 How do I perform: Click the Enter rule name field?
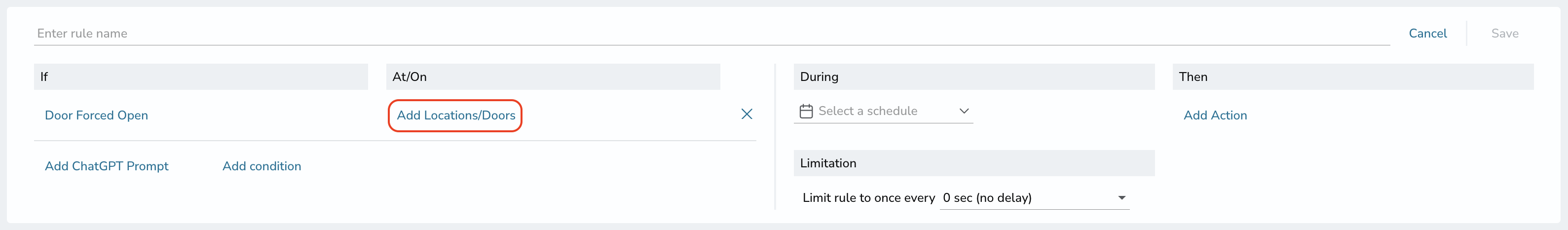[x=711, y=34]
